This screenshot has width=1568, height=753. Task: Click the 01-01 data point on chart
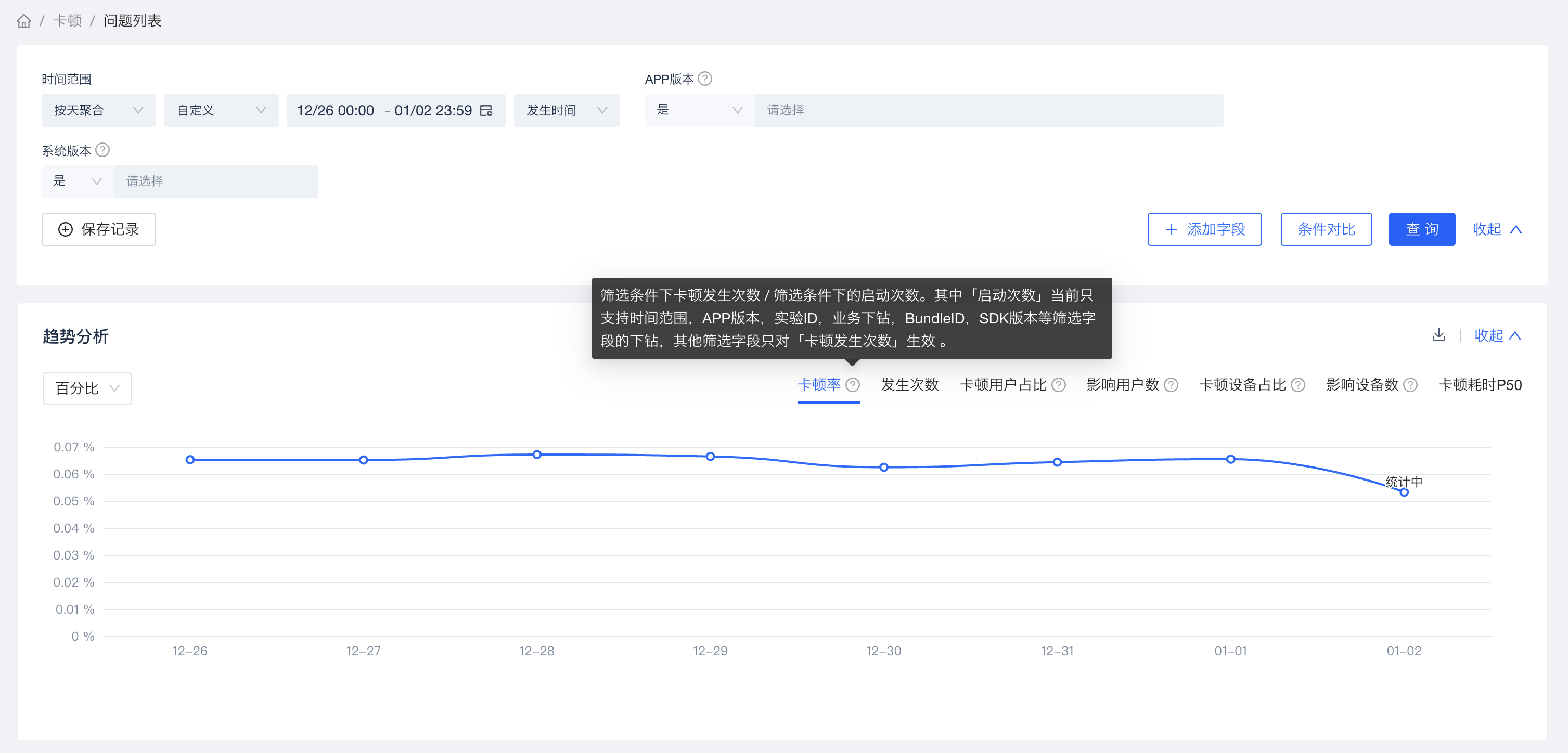(1231, 459)
